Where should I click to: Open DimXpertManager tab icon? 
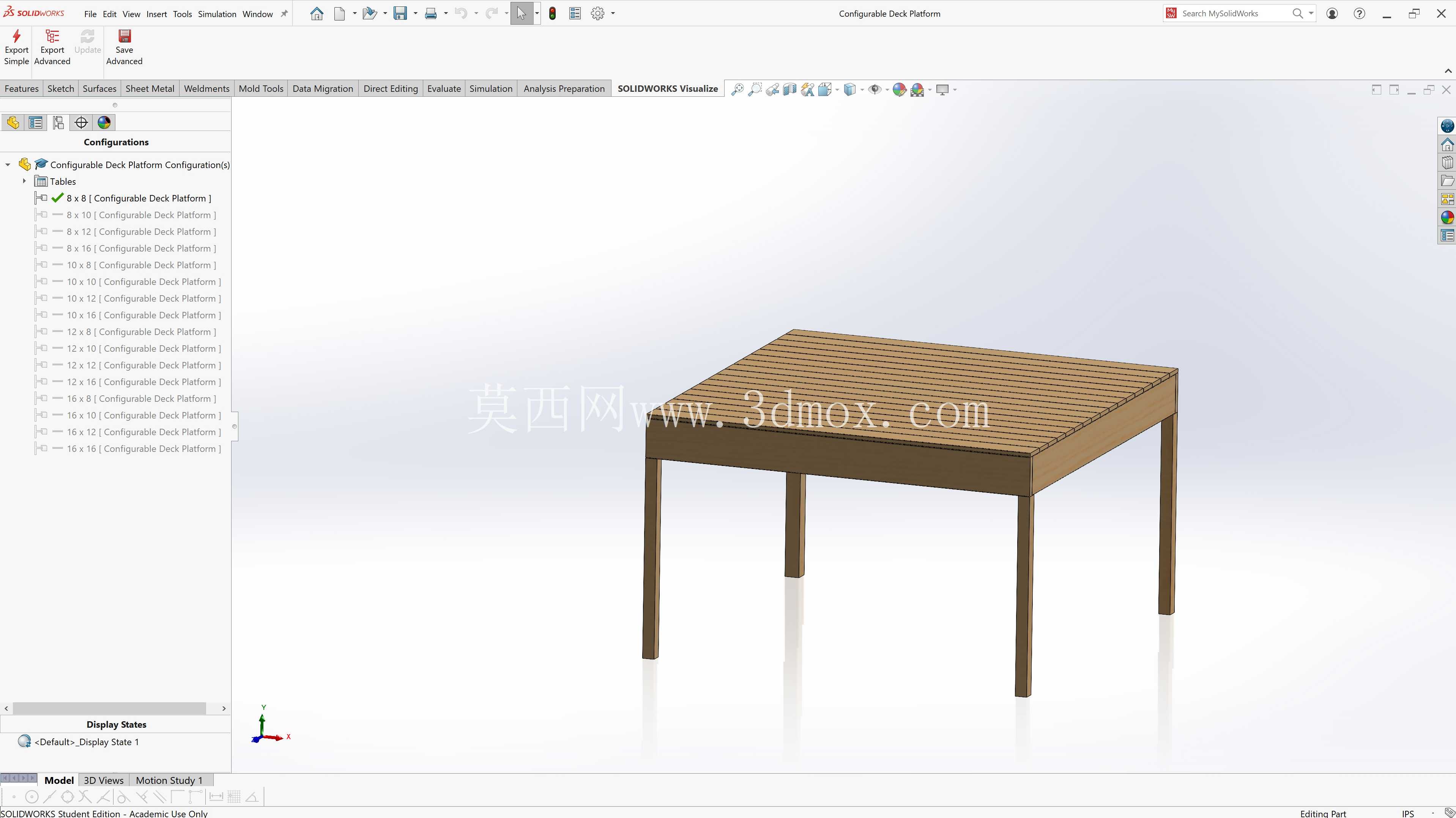81,123
